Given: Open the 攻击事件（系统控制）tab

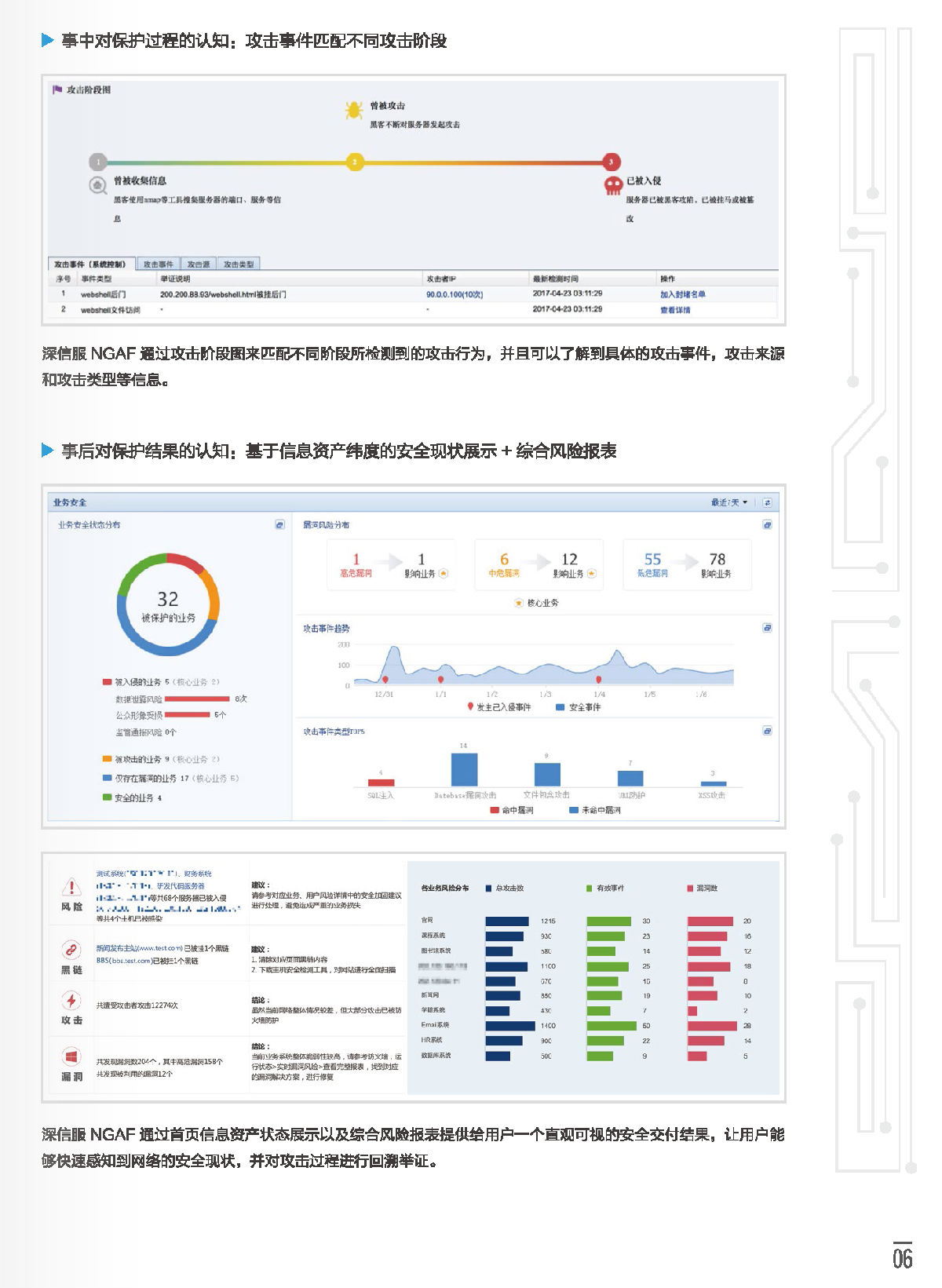Looking at the screenshot, I should point(90,265).
